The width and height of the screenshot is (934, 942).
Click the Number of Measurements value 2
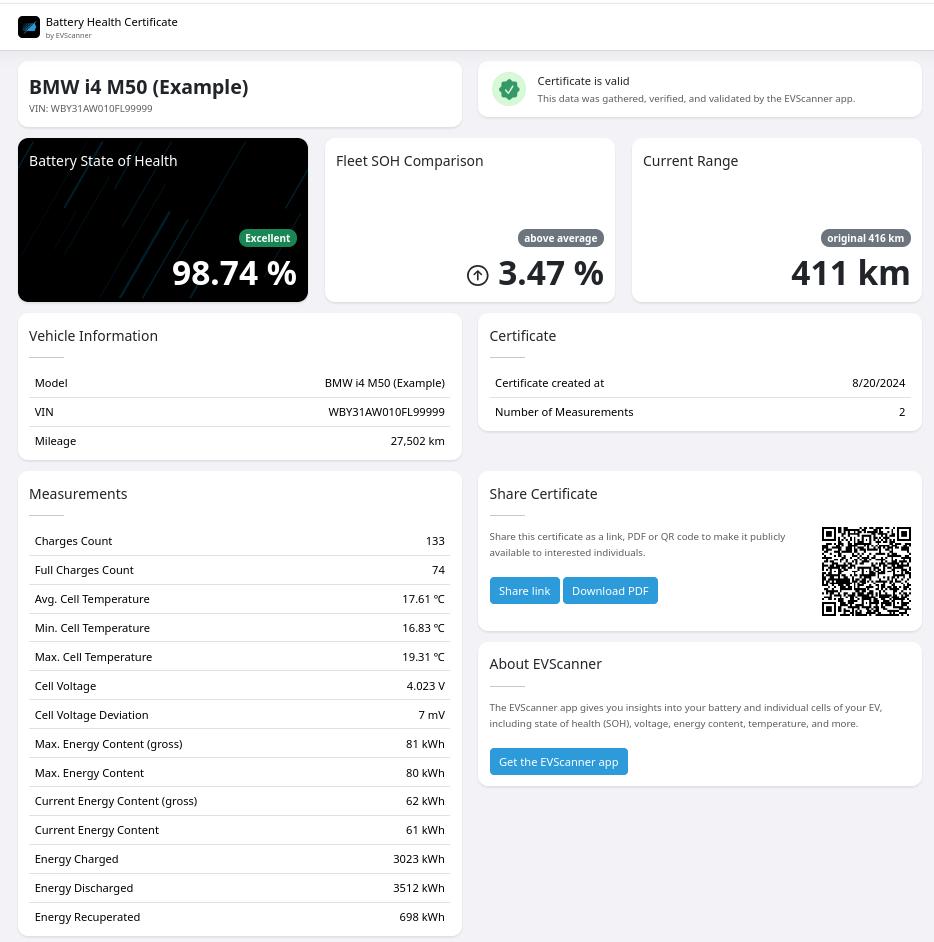(x=902, y=412)
